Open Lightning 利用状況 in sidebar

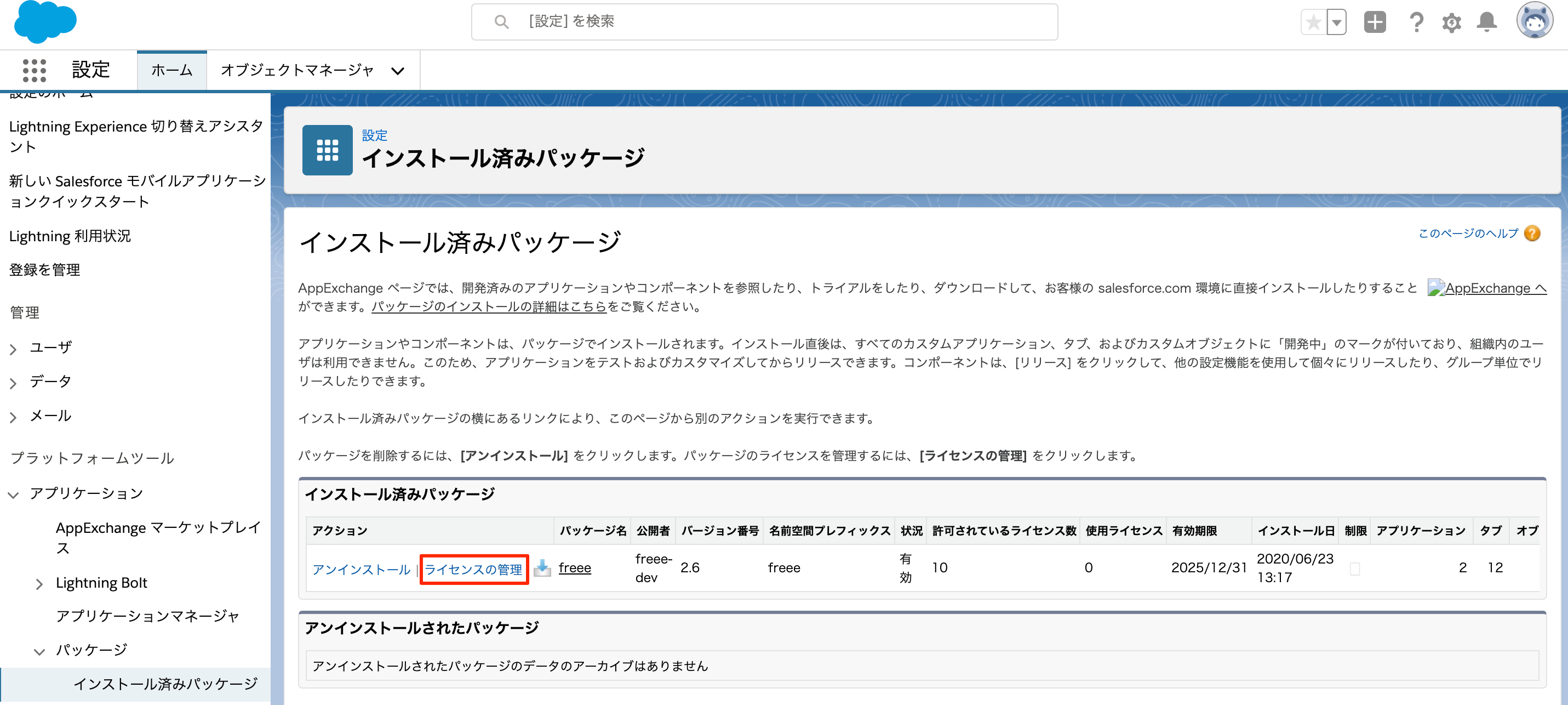70,236
